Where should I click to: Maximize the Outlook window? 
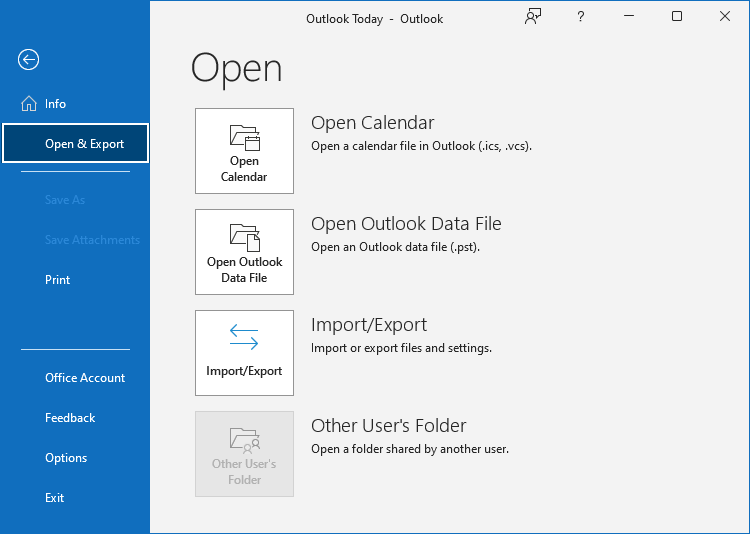[677, 16]
